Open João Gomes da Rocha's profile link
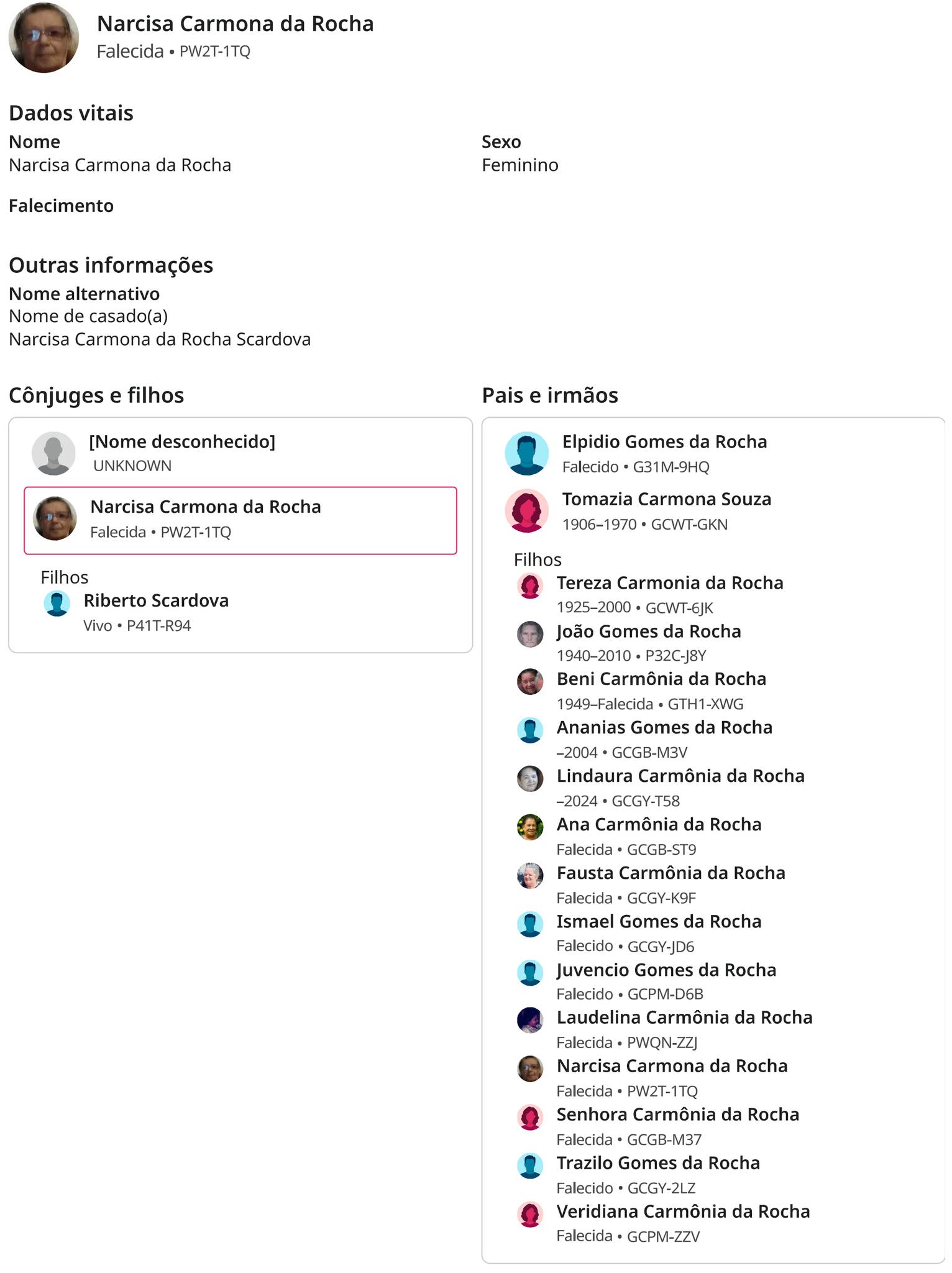 (x=648, y=632)
